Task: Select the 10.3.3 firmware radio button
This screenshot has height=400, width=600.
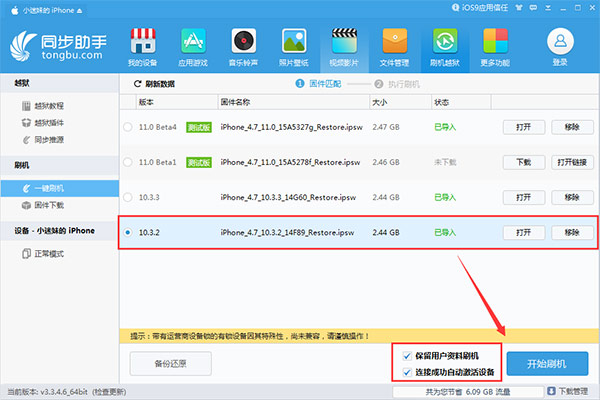Action: pos(128,197)
